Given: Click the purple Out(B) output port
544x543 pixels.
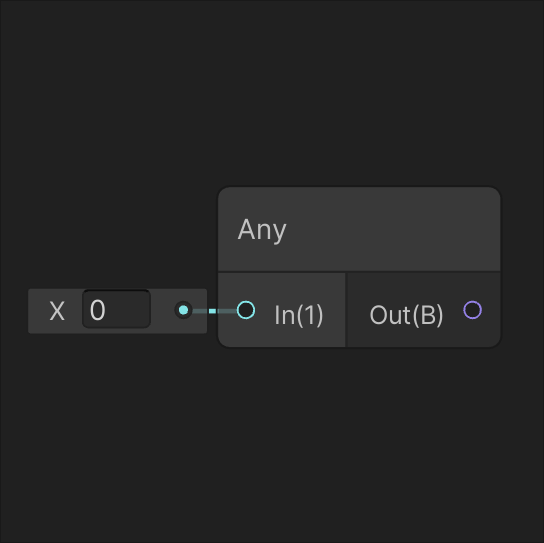Looking at the screenshot, I should tap(473, 310).
